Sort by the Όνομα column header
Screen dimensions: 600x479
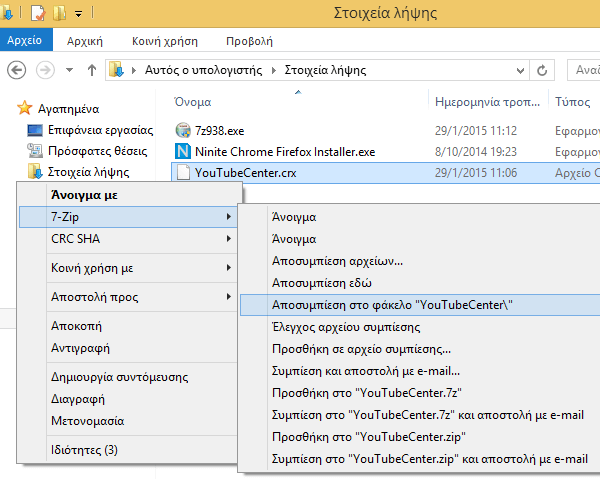(192, 102)
